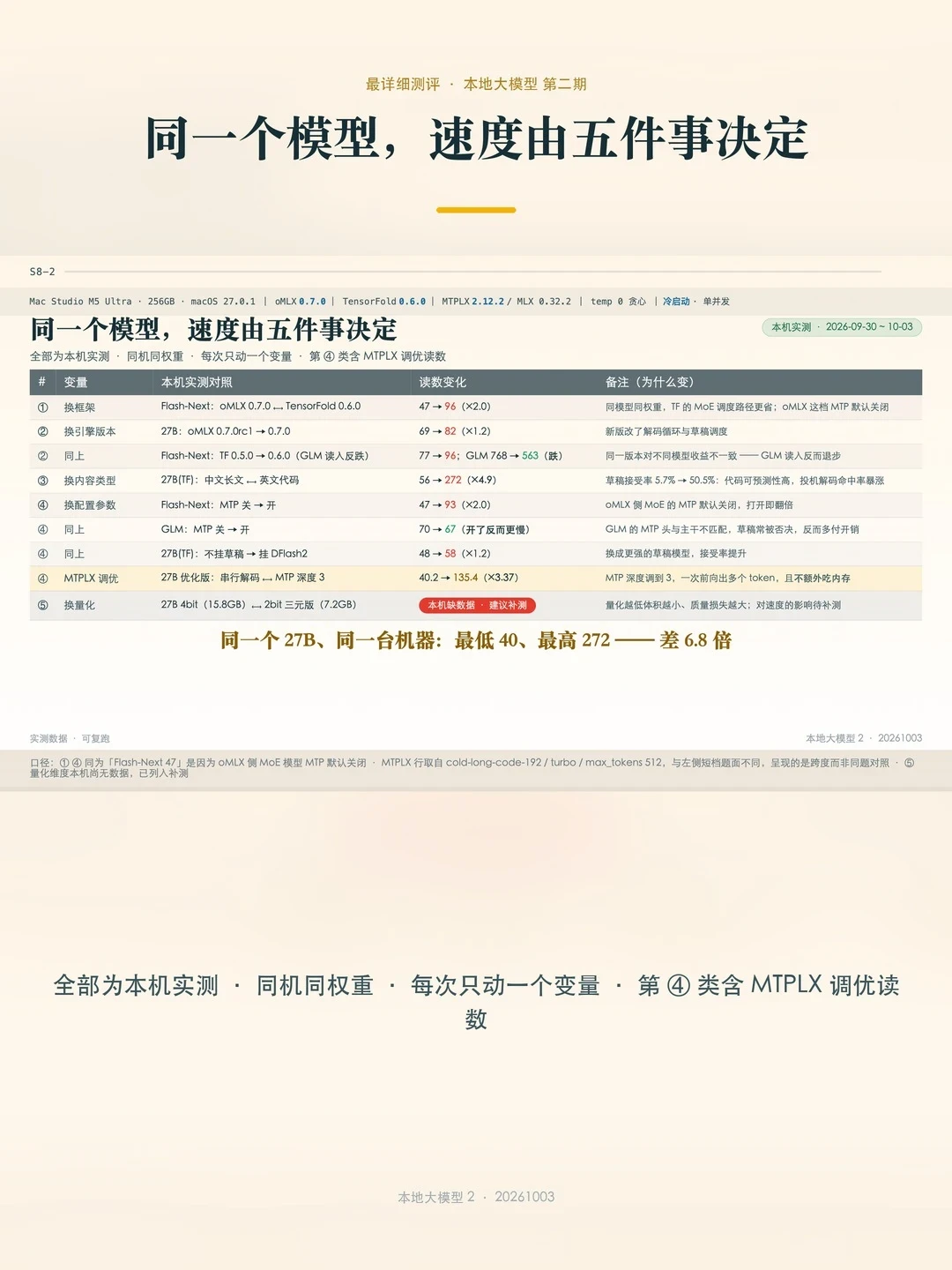Click the note starting '草稿接受率 5.7% → 50.5%'

click(745, 481)
